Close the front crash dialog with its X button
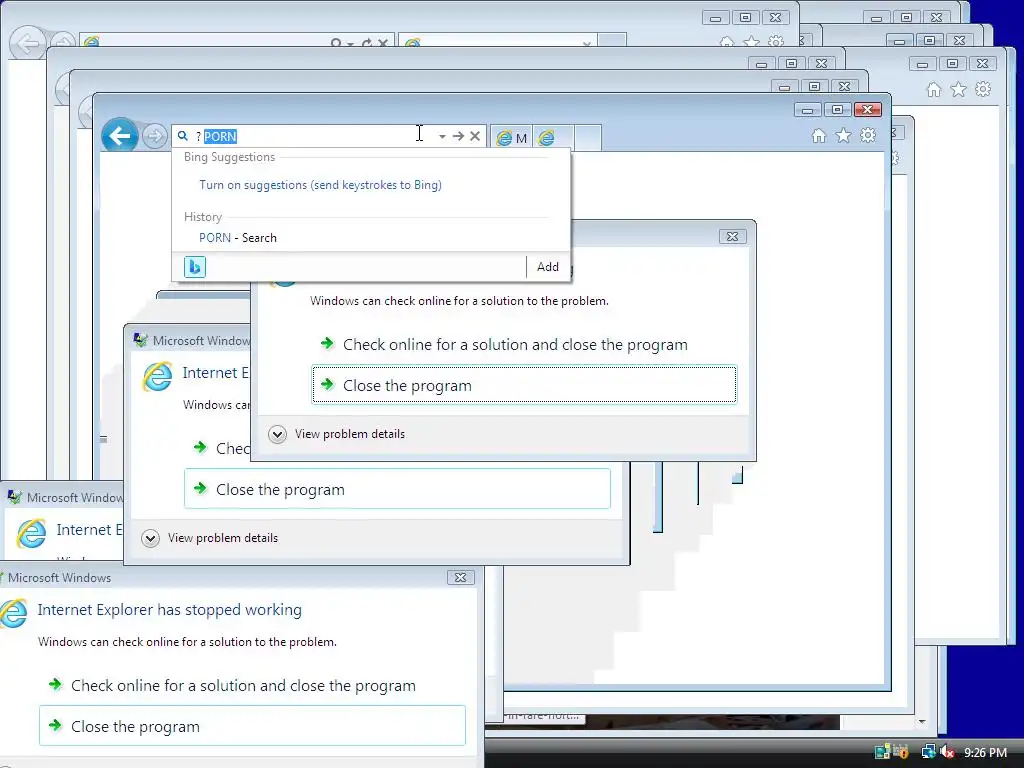The height and width of the screenshot is (768, 1024). (x=732, y=236)
